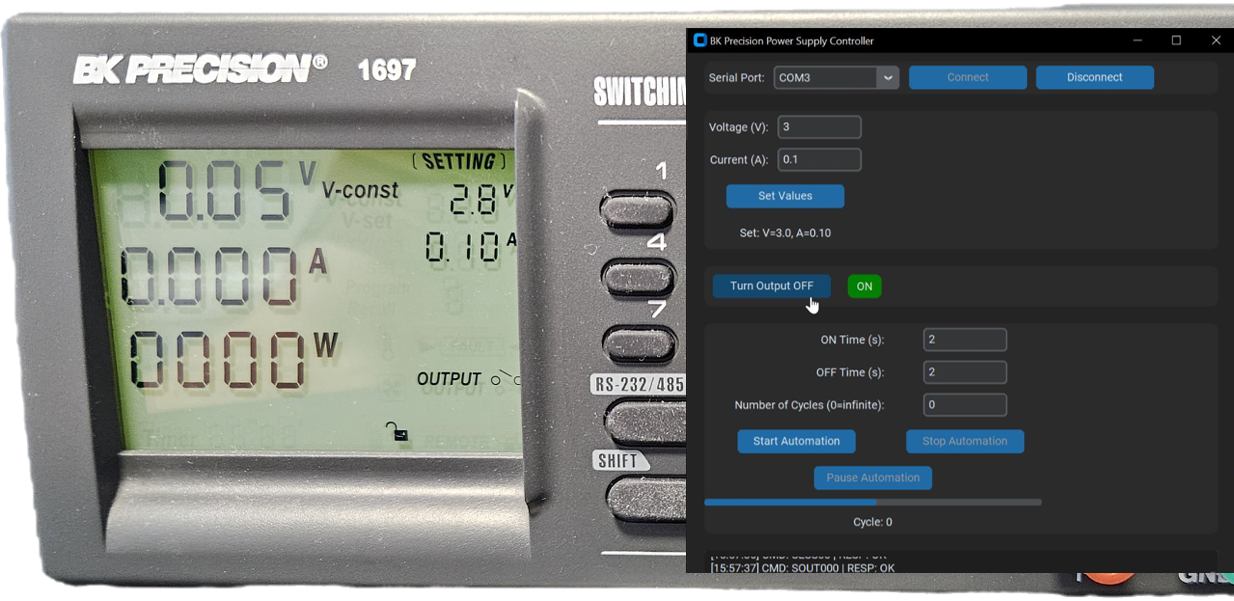Maximize the Power Supply Controller window
Screen dimensions: 1234x601
tap(1176, 41)
